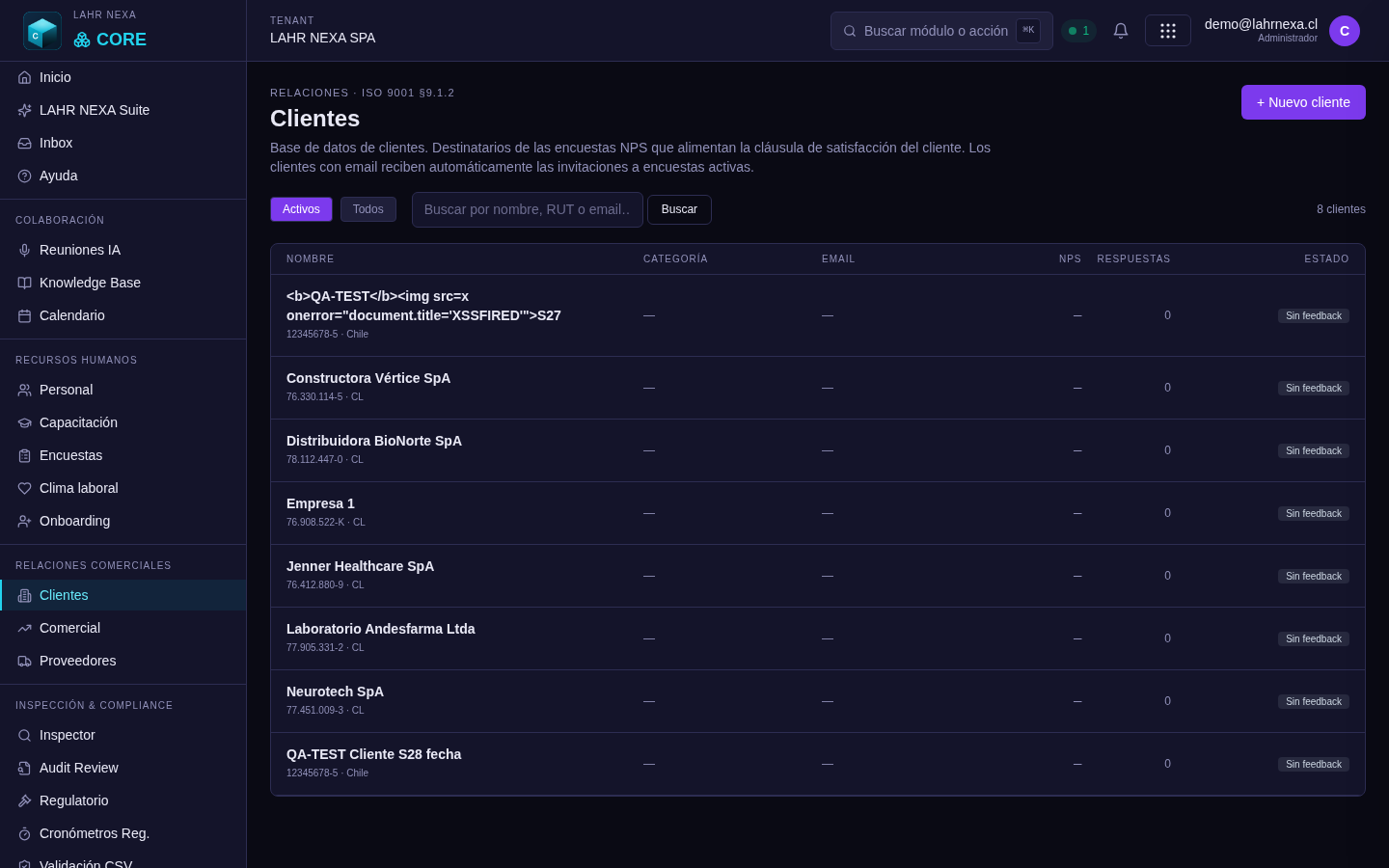
Task: Select Knowledge Base label in sidebar
Action: click(x=90, y=283)
